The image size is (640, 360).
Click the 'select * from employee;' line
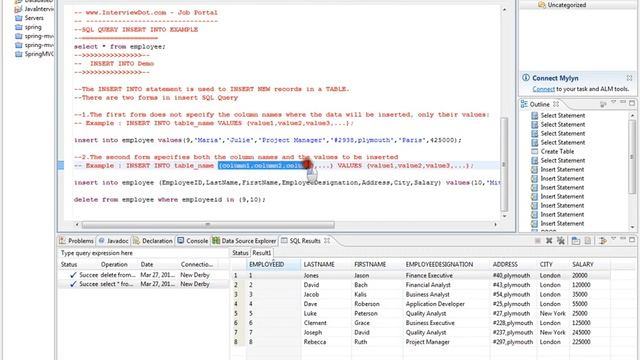click(120, 47)
